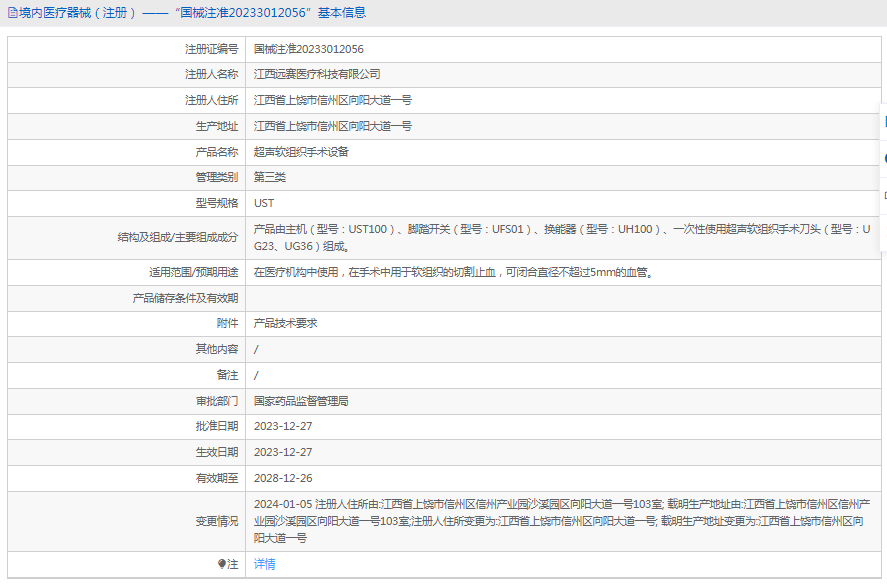Select change record text starting 2024-01-05
The width and height of the screenshot is (887, 584).
point(562,521)
